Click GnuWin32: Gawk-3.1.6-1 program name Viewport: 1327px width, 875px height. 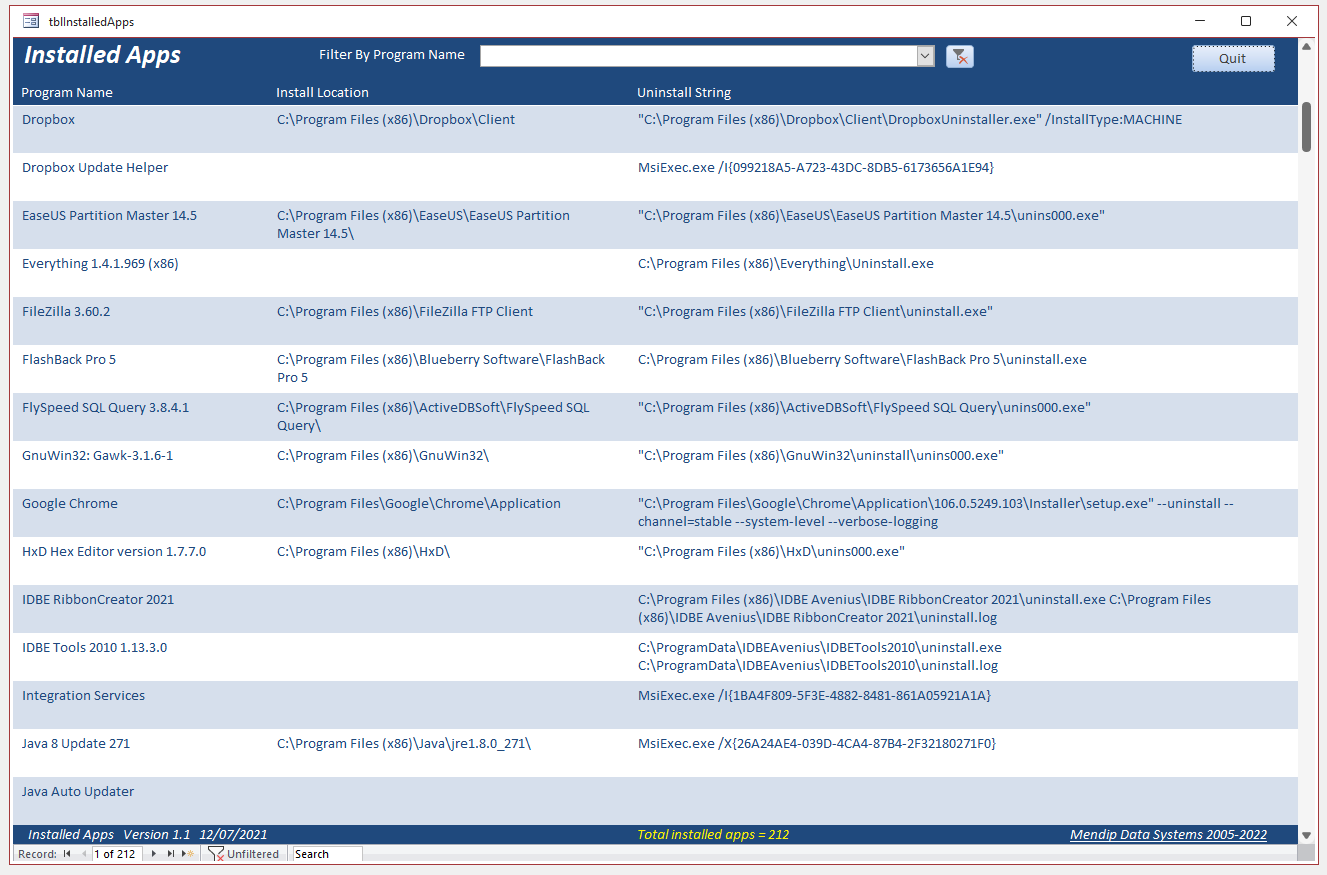pos(98,455)
